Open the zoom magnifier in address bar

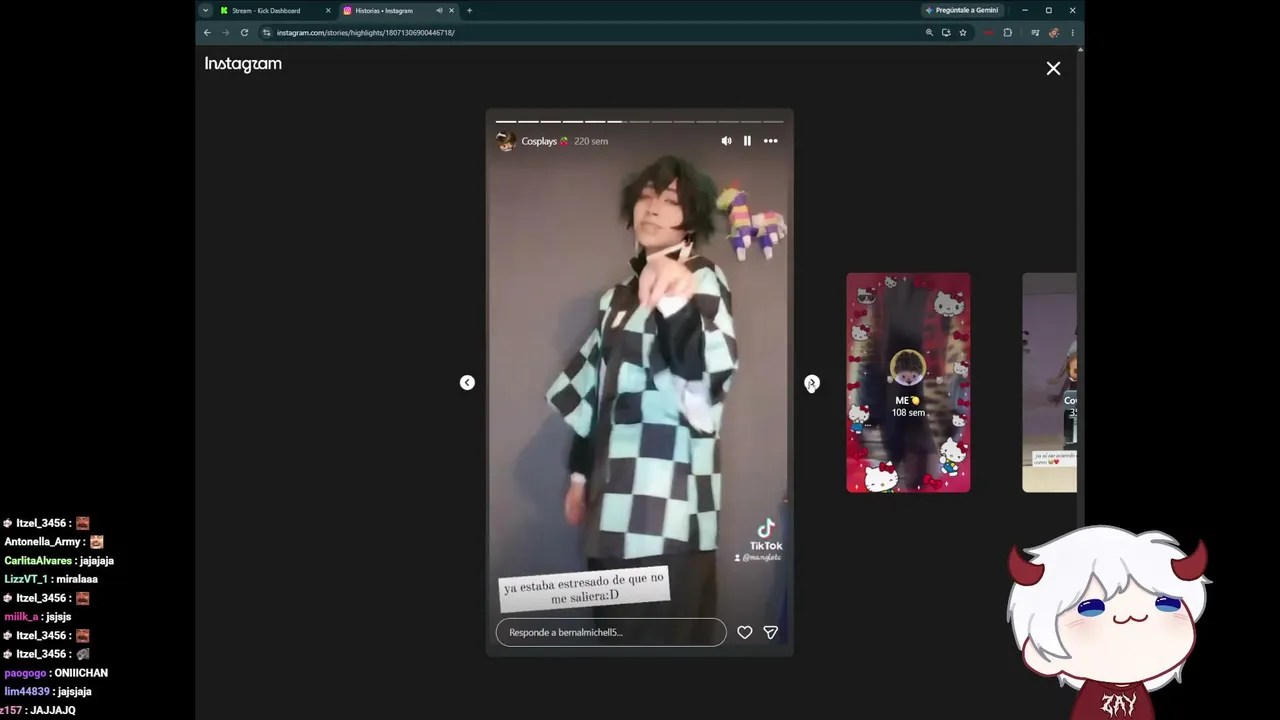tap(929, 33)
